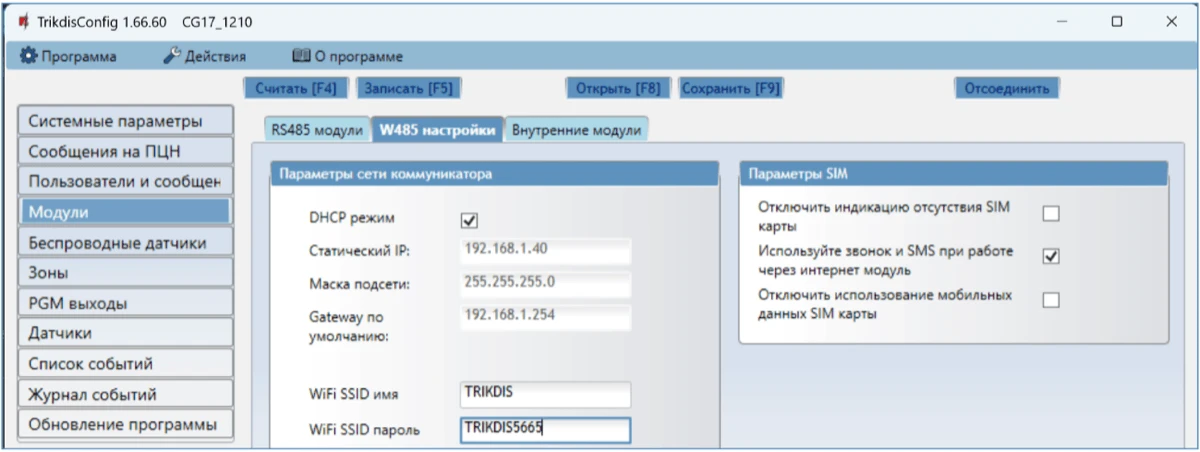The width and height of the screenshot is (1200, 452).
Task: Toggle the DHCP режим checkbox
Action: click(x=469, y=220)
